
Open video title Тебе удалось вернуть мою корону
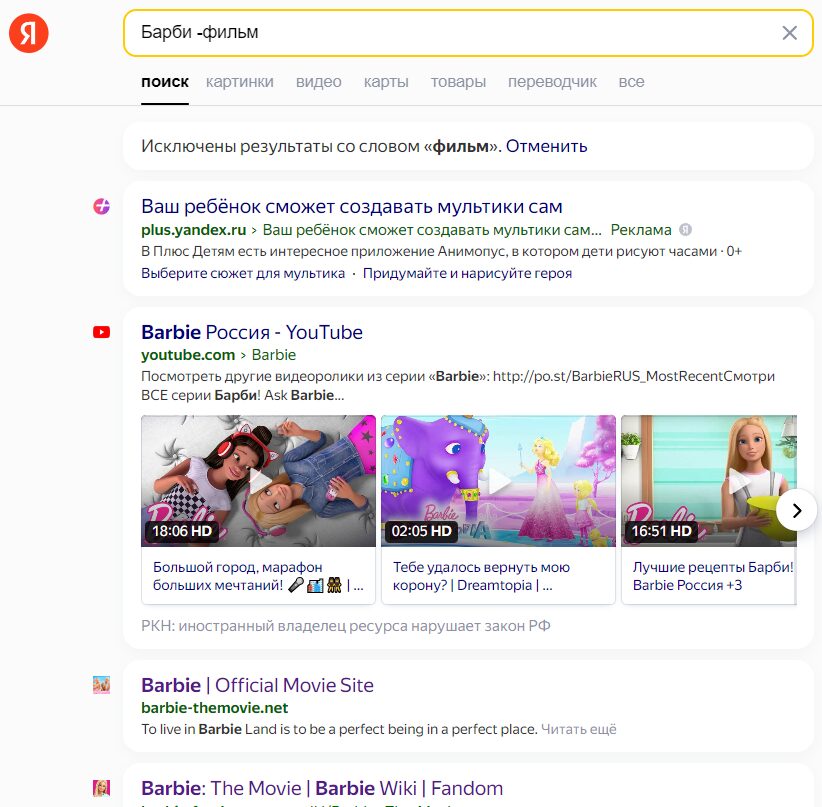(x=481, y=576)
